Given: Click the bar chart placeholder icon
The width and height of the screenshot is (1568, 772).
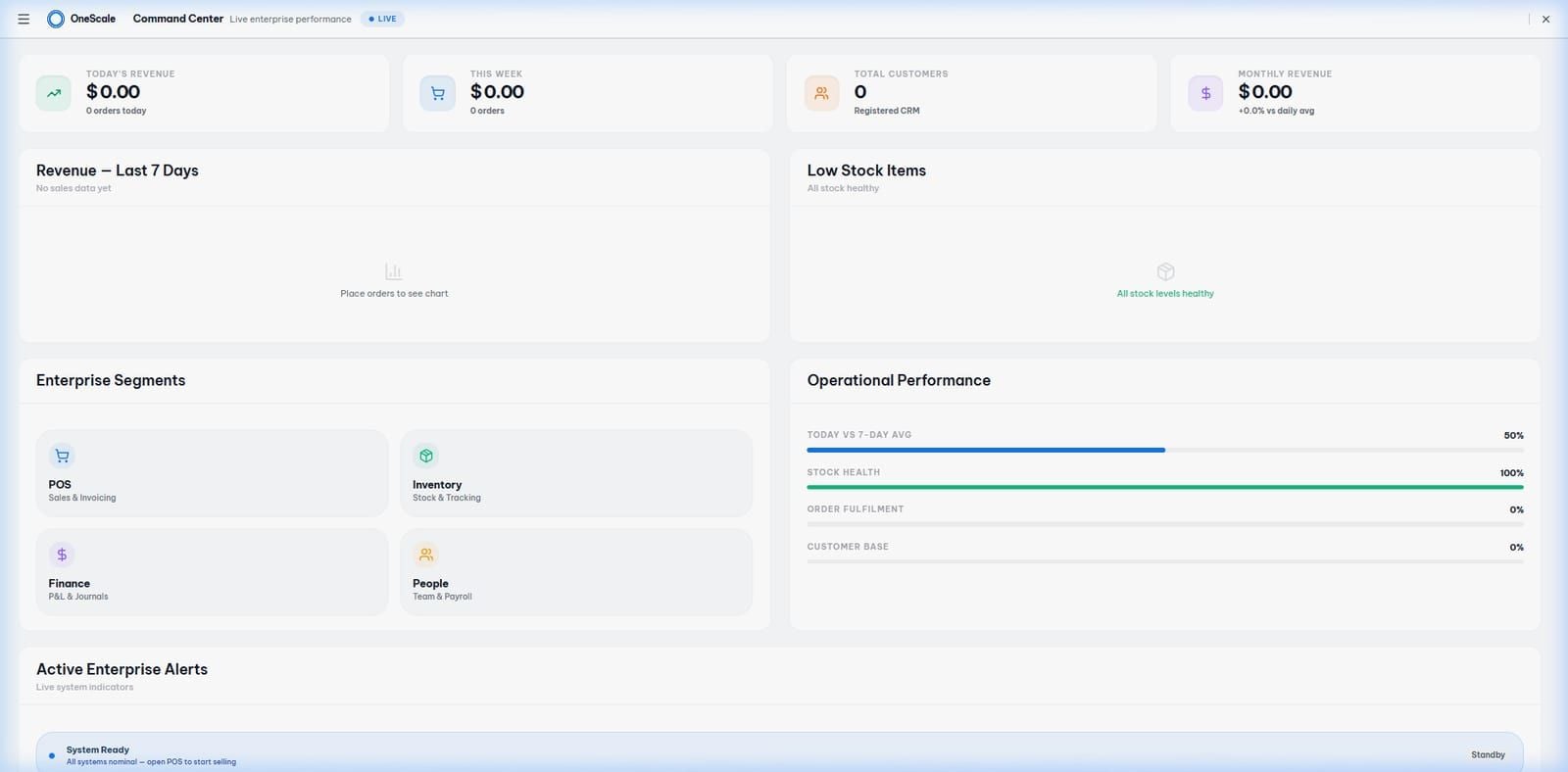Looking at the screenshot, I should point(394,271).
